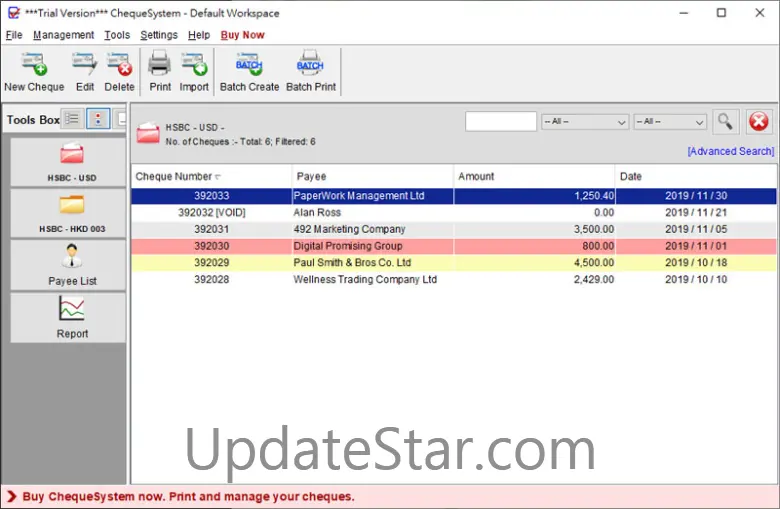Open the Settings menu
The height and width of the screenshot is (509, 780).
159,35
